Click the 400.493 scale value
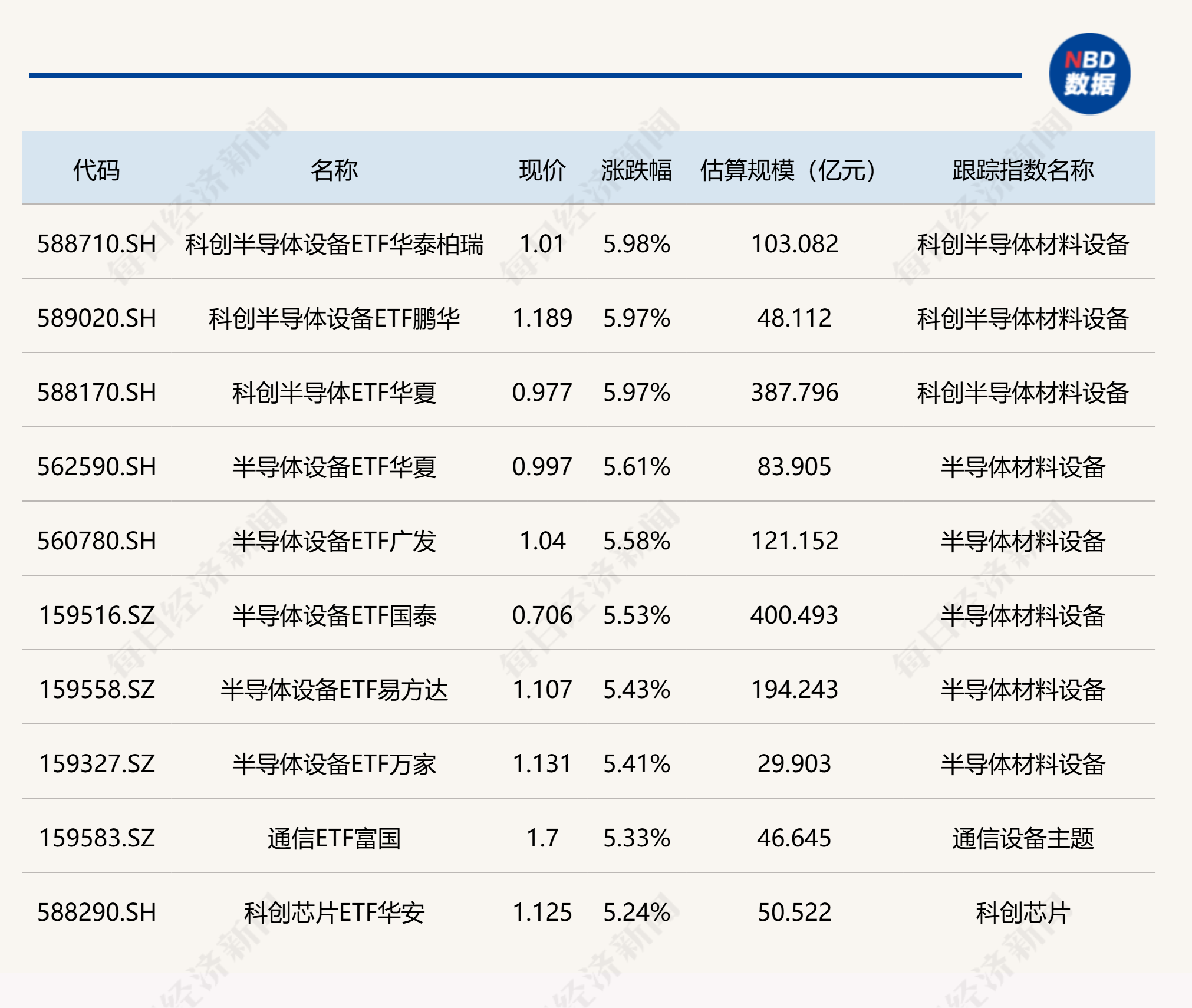 [x=794, y=615]
